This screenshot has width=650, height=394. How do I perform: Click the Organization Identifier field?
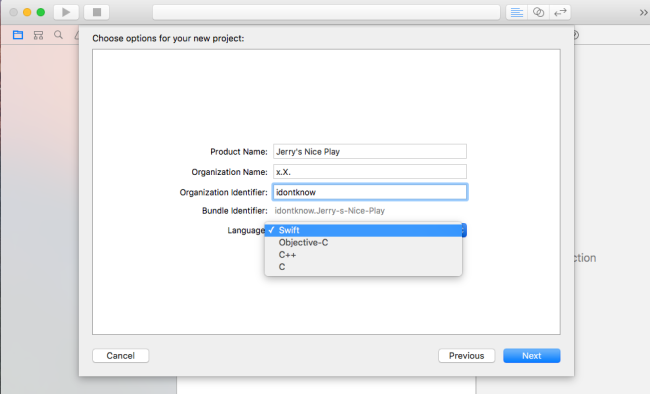point(370,192)
